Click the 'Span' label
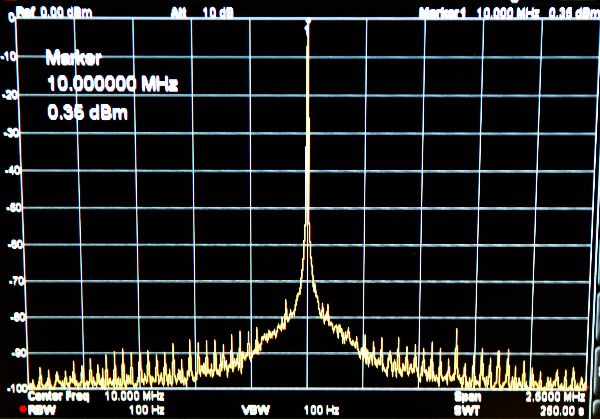Viewport: 600px width, 419px height. [468, 397]
